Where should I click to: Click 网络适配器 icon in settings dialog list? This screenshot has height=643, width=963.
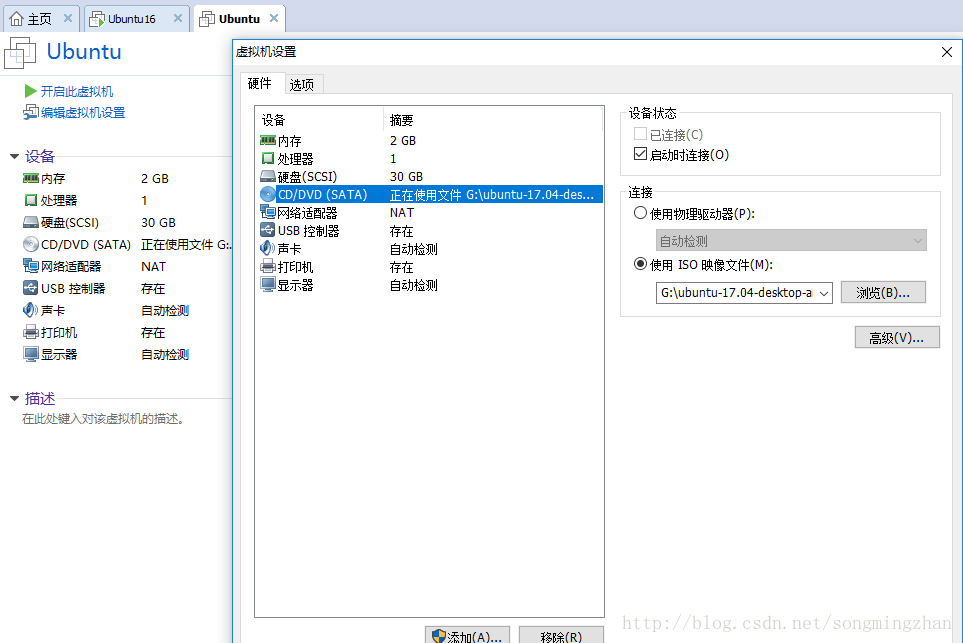268,212
